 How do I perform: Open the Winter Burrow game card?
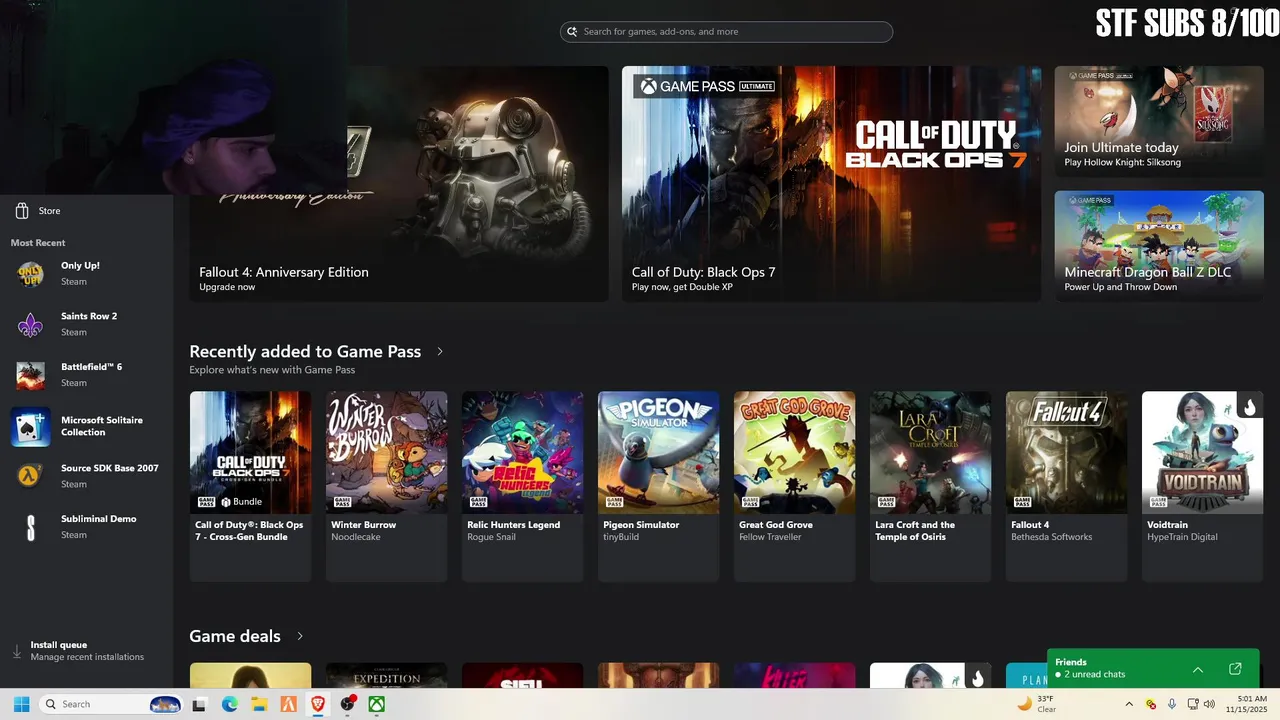[386, 486]
